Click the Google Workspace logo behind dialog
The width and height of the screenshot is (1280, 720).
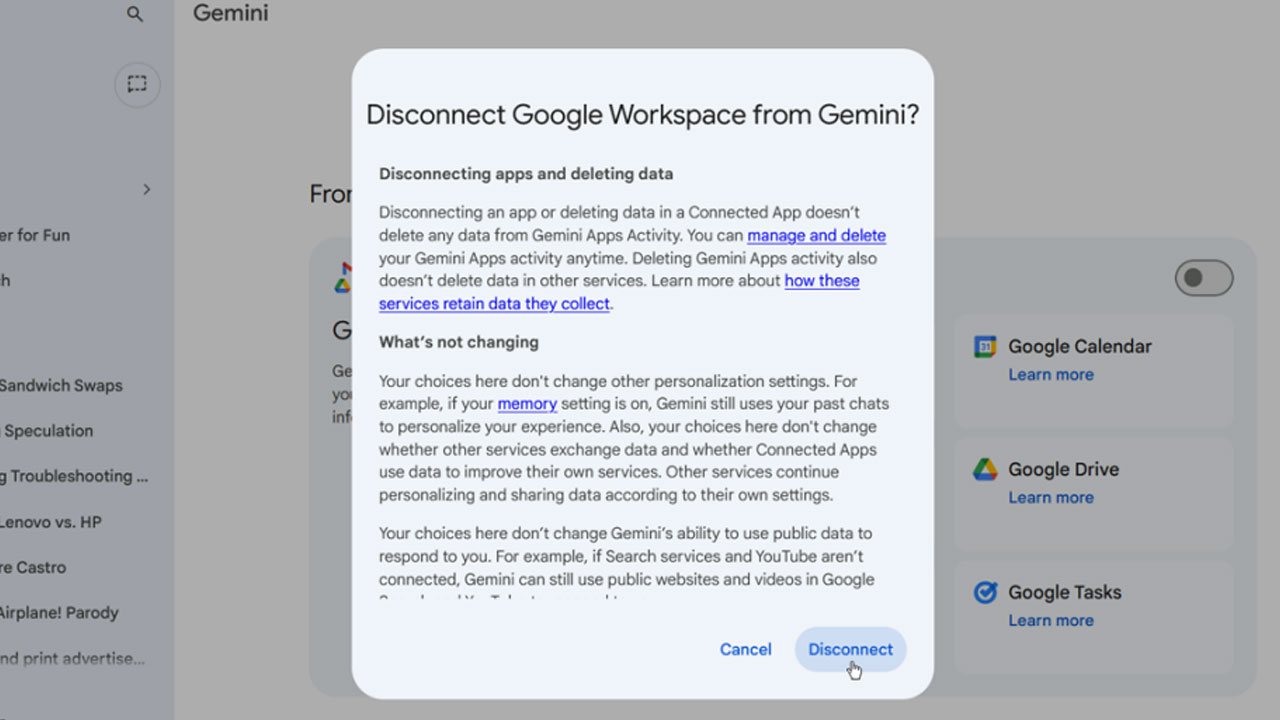click(341, 278)
